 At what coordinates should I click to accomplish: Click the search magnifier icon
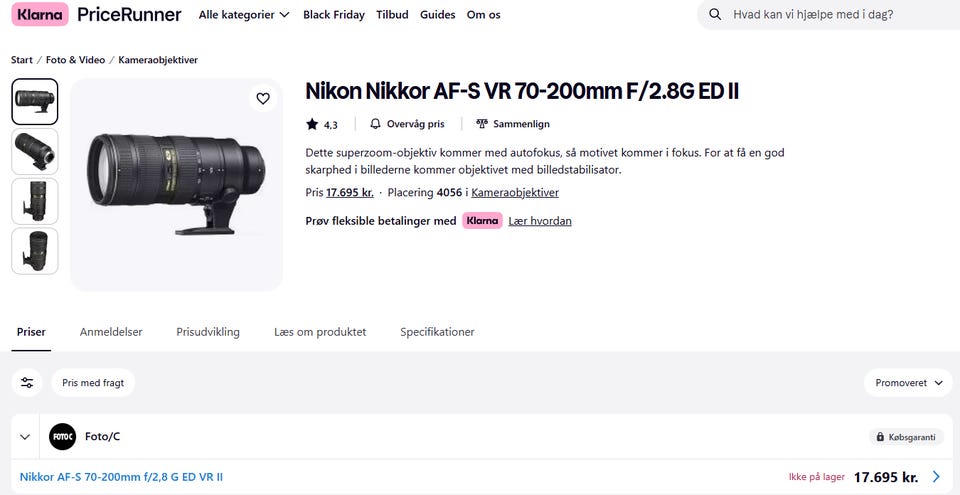pos(715,15)
